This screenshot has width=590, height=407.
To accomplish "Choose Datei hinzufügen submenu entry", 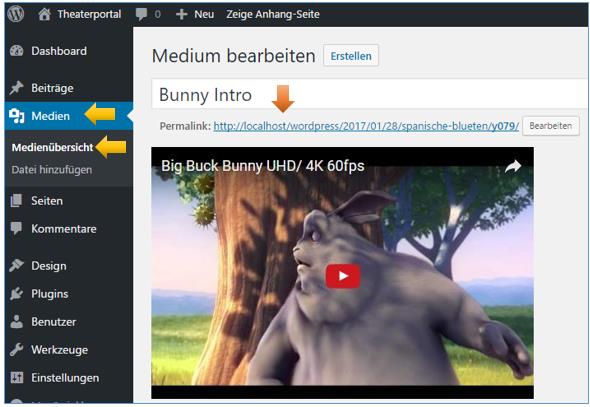I will coord(52,170).
